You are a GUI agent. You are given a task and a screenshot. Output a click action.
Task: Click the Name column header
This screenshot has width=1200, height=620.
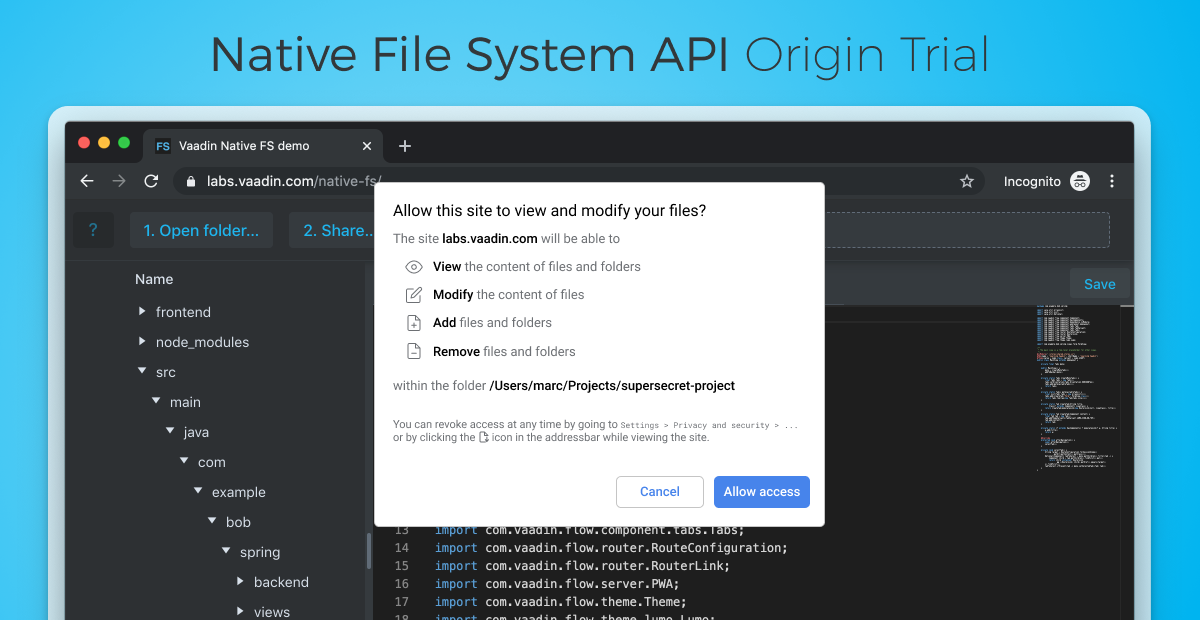[154, 279]
